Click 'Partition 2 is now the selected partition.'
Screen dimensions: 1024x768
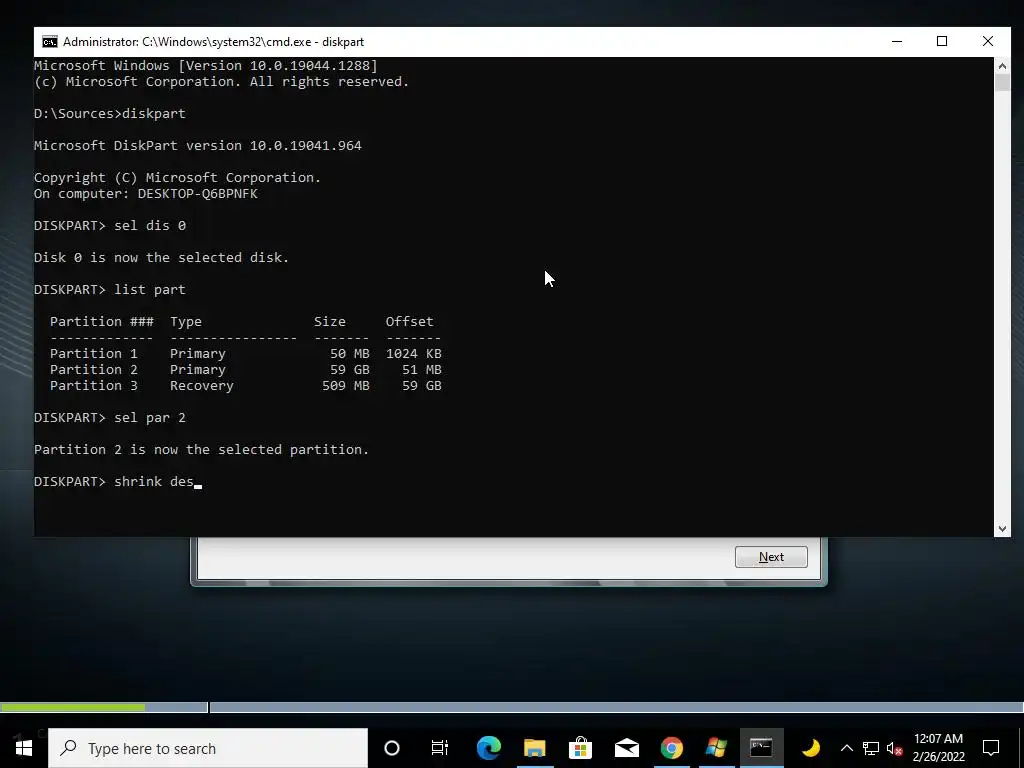tap(201, 450)
